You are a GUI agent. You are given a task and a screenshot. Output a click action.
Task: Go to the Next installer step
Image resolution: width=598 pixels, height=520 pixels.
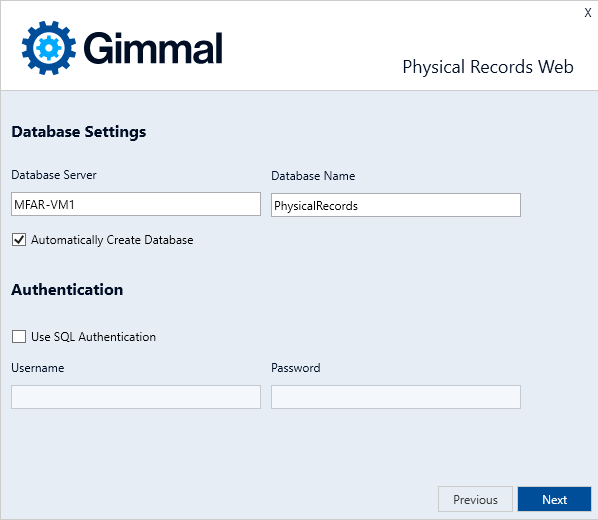pos(554,499)
